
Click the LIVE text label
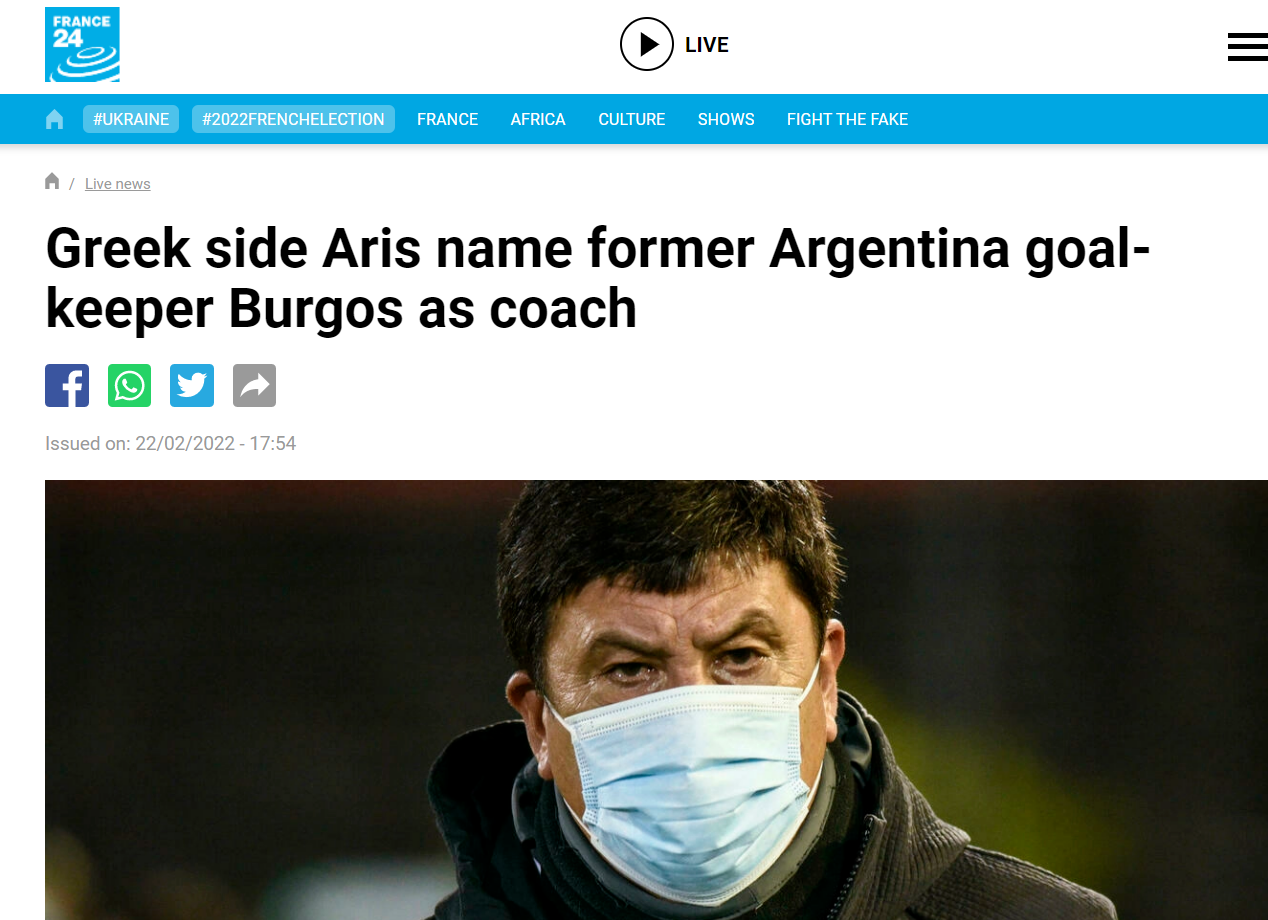tap(707, 45)
